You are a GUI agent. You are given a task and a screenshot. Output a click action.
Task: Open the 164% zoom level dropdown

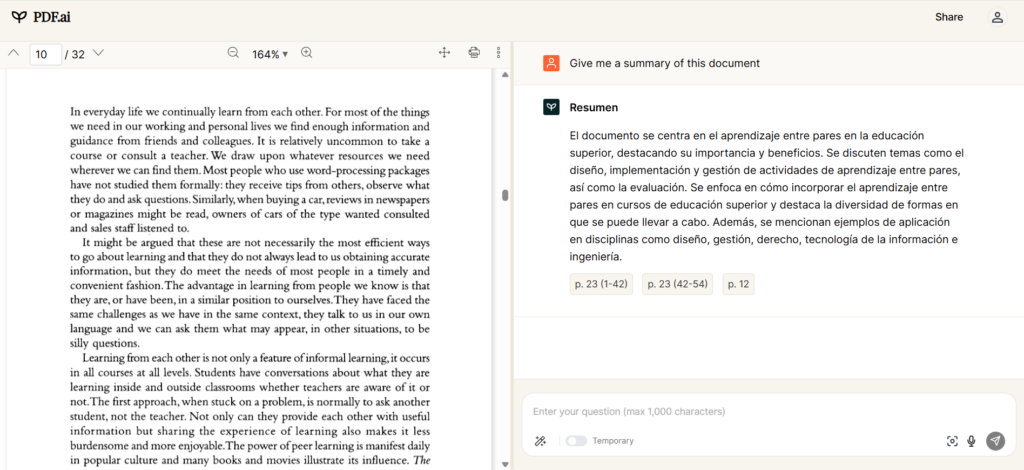269,54
